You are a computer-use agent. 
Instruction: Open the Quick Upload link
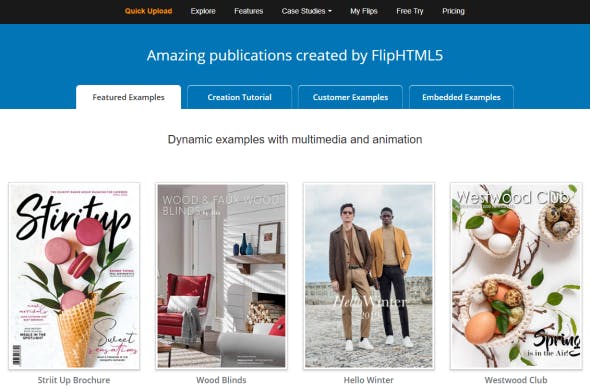[149, 11]
